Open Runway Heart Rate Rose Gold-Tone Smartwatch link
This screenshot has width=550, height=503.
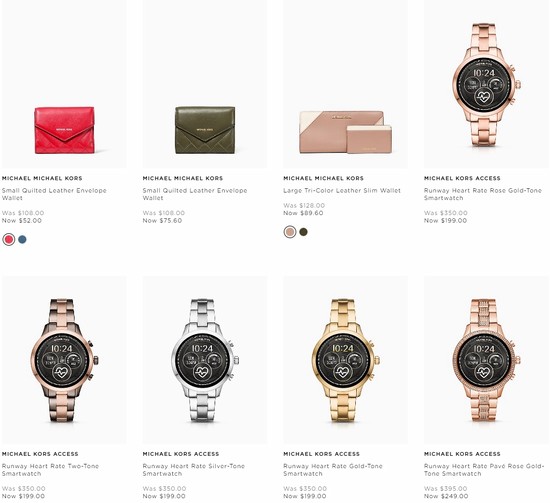point(483,194)
